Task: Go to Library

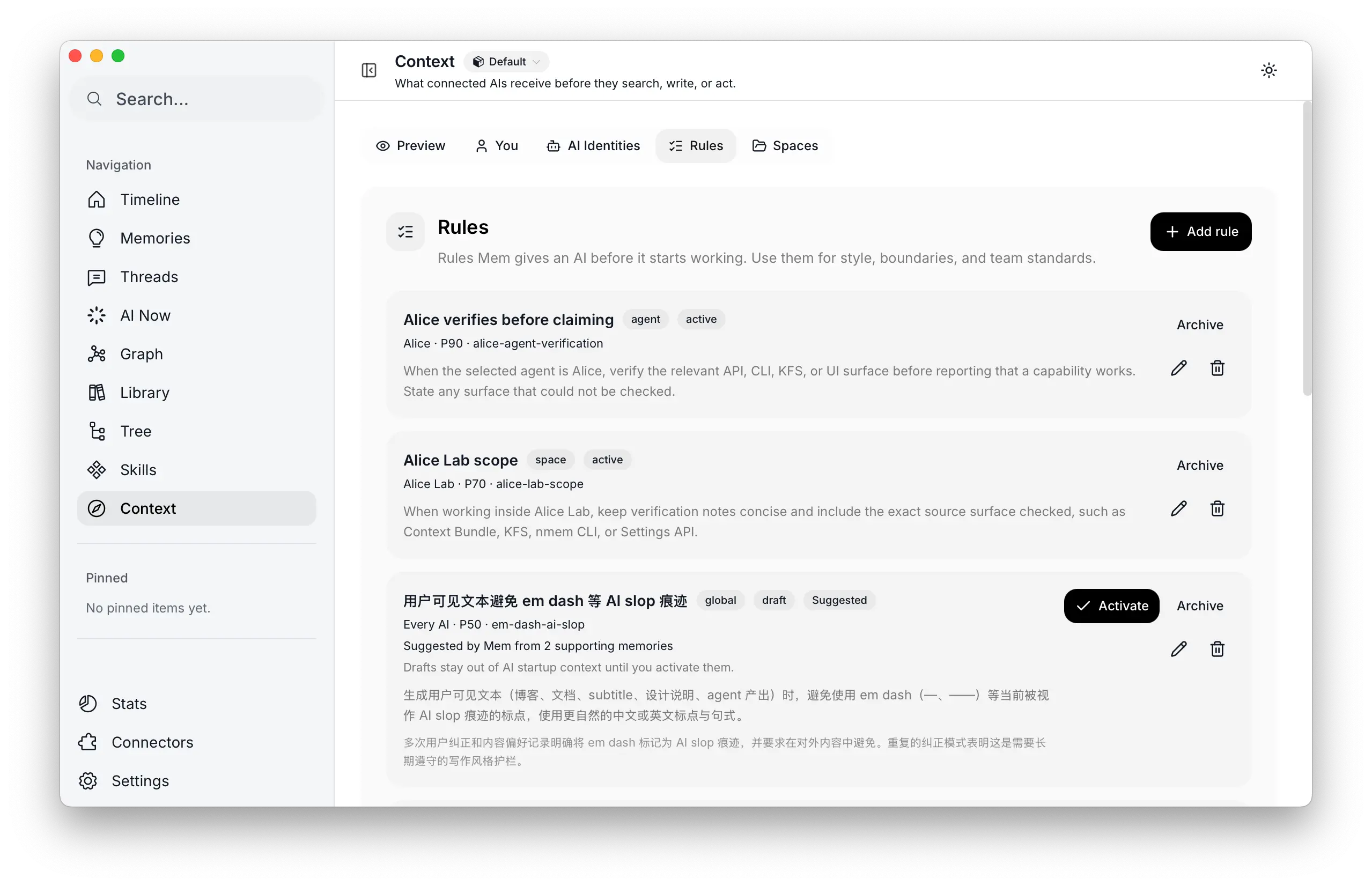Action: click(x=197, y=393)
